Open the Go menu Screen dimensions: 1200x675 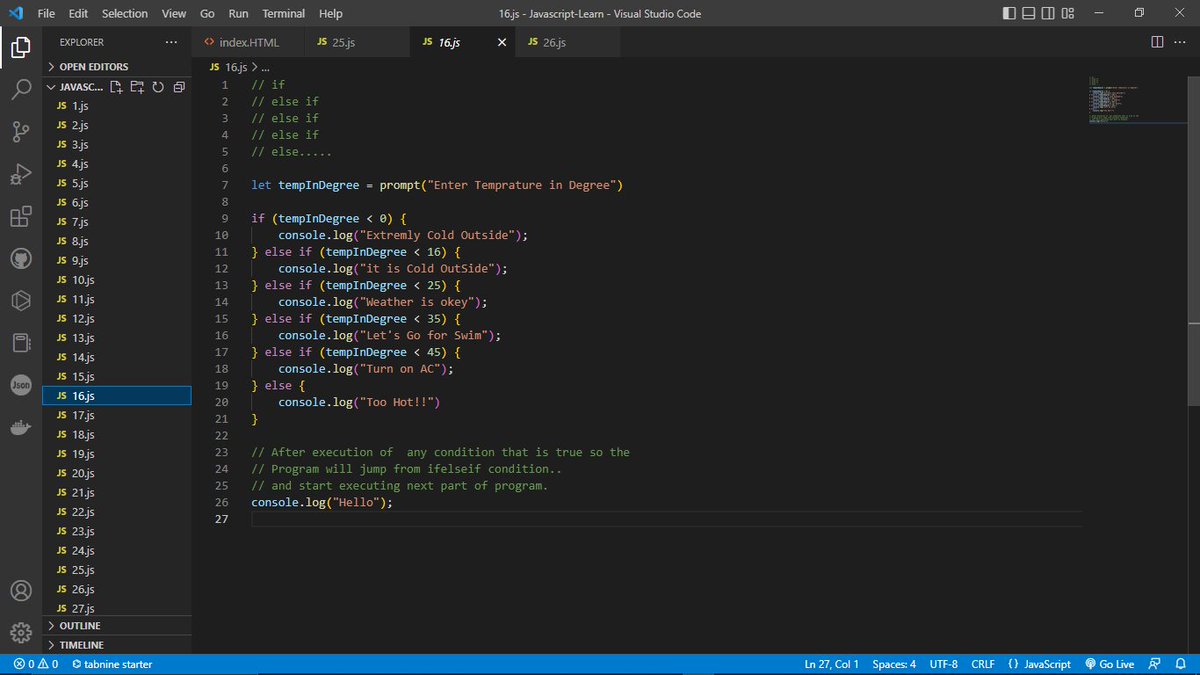coord(207,13)
